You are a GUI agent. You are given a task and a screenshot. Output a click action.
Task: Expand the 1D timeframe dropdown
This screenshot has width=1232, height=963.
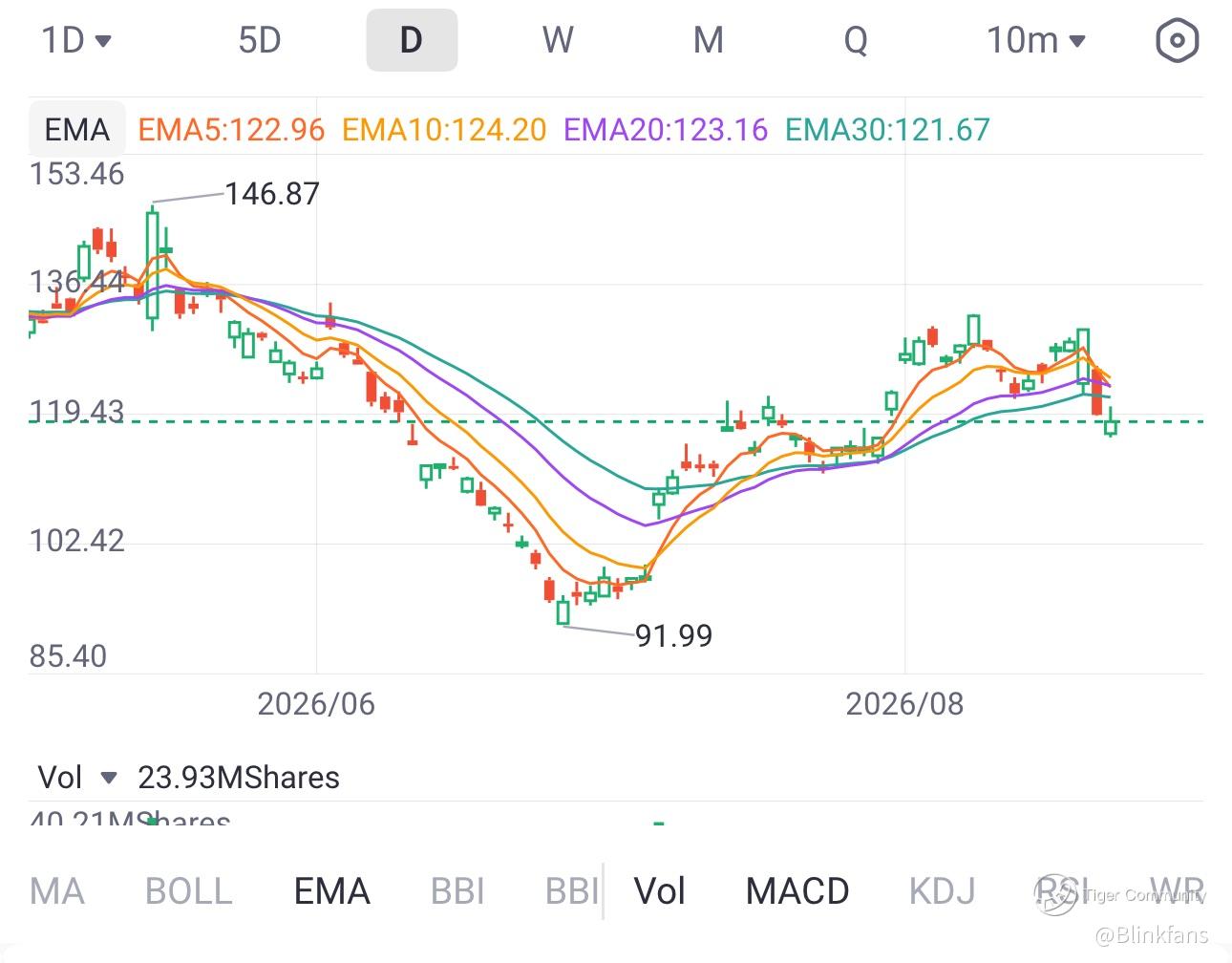point(76,41)
